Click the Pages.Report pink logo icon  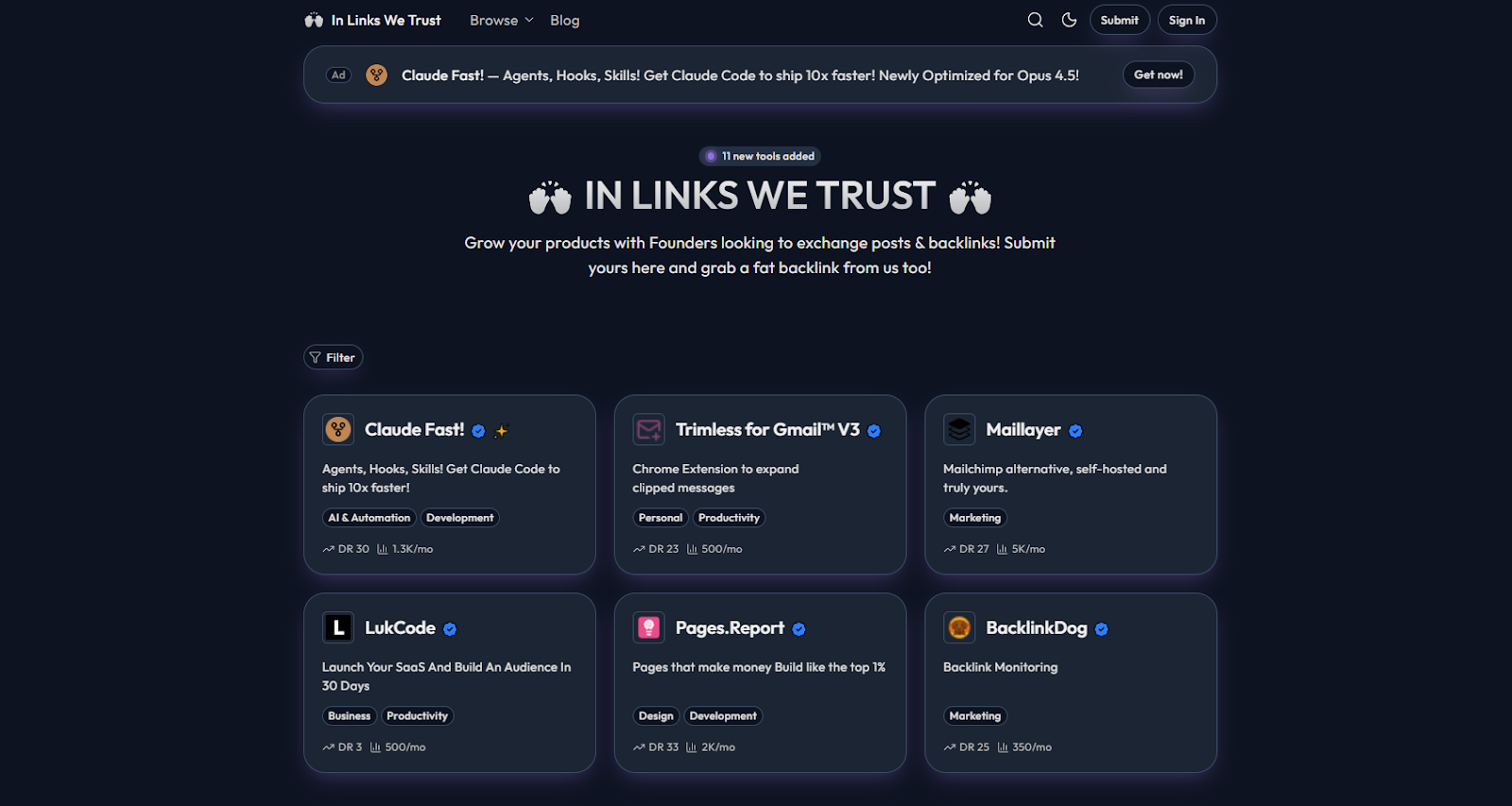(649, 627)
